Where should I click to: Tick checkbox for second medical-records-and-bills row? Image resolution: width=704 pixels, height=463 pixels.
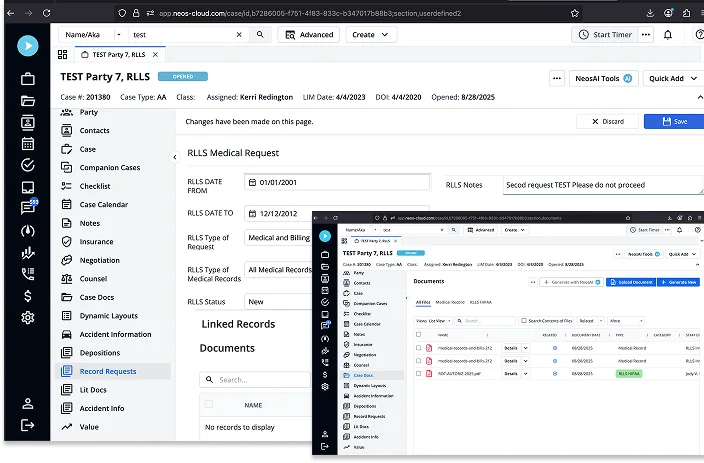click(x=418, y=361)
